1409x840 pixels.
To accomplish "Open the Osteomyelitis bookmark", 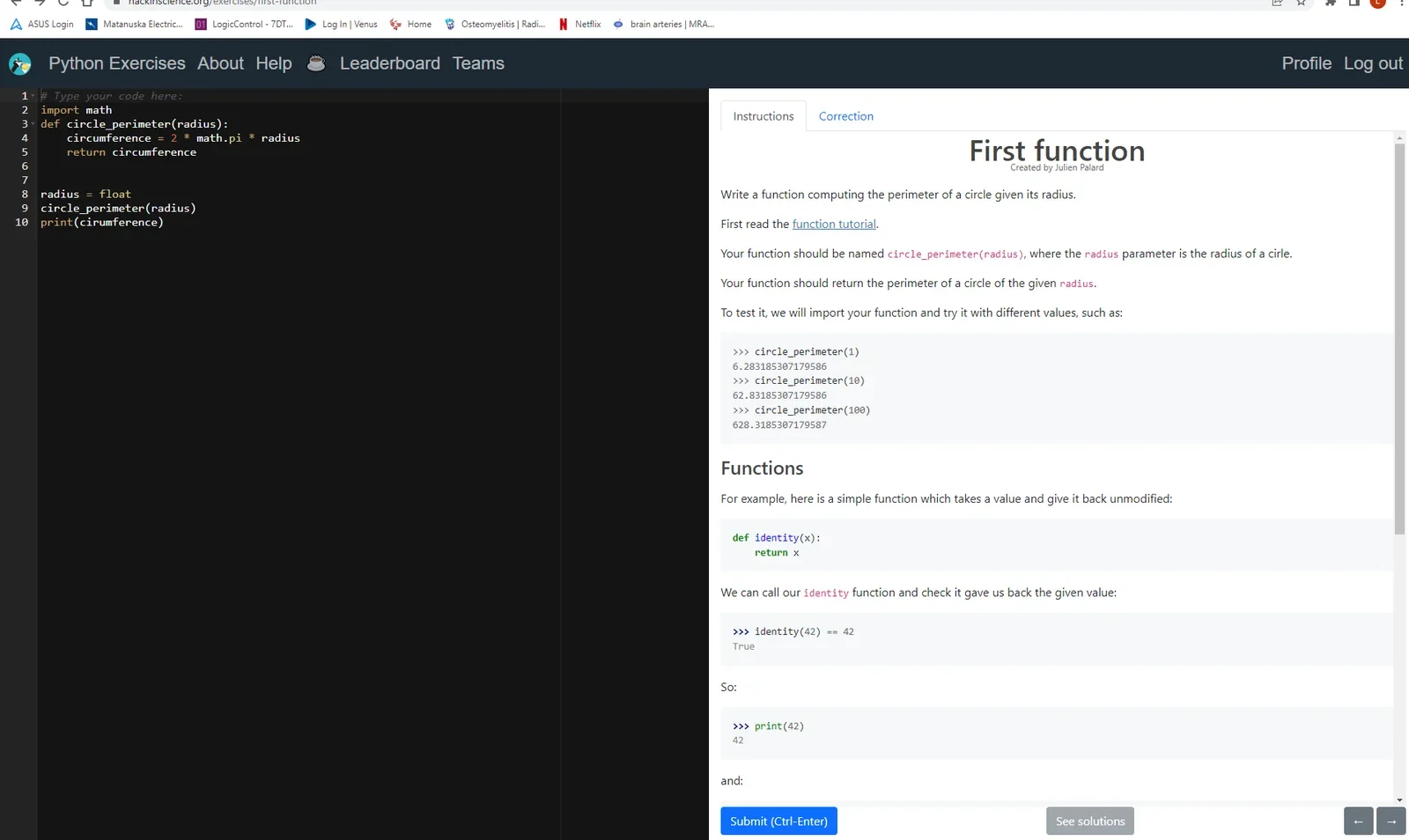I will coord(495,24).
